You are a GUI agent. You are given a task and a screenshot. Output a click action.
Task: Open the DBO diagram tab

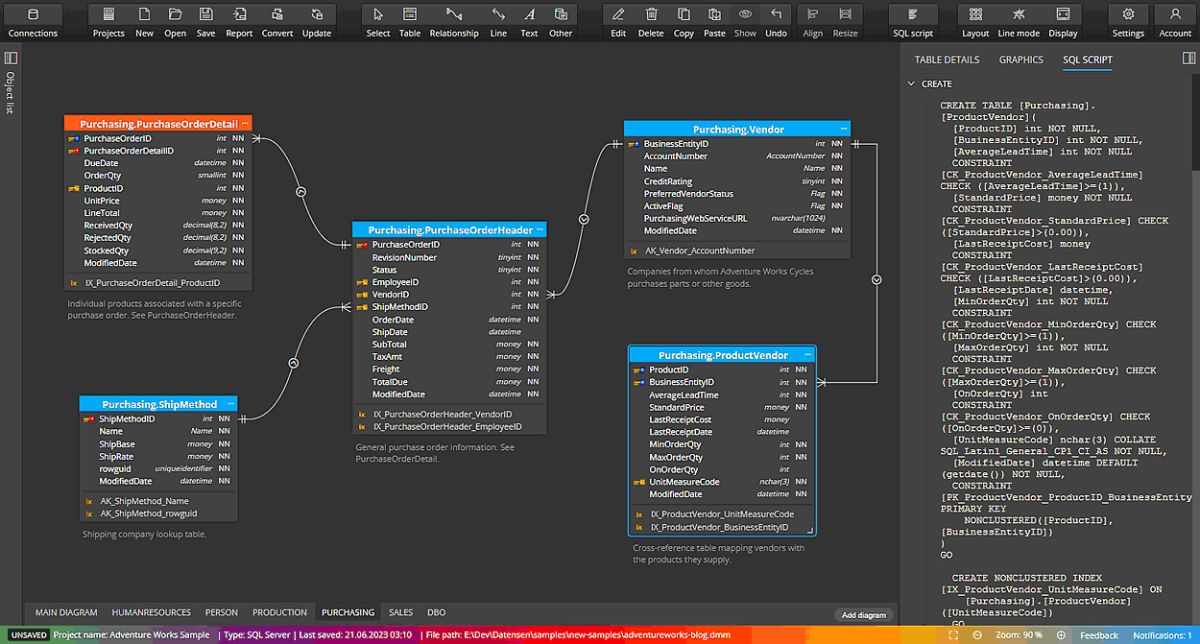(436, 612)
